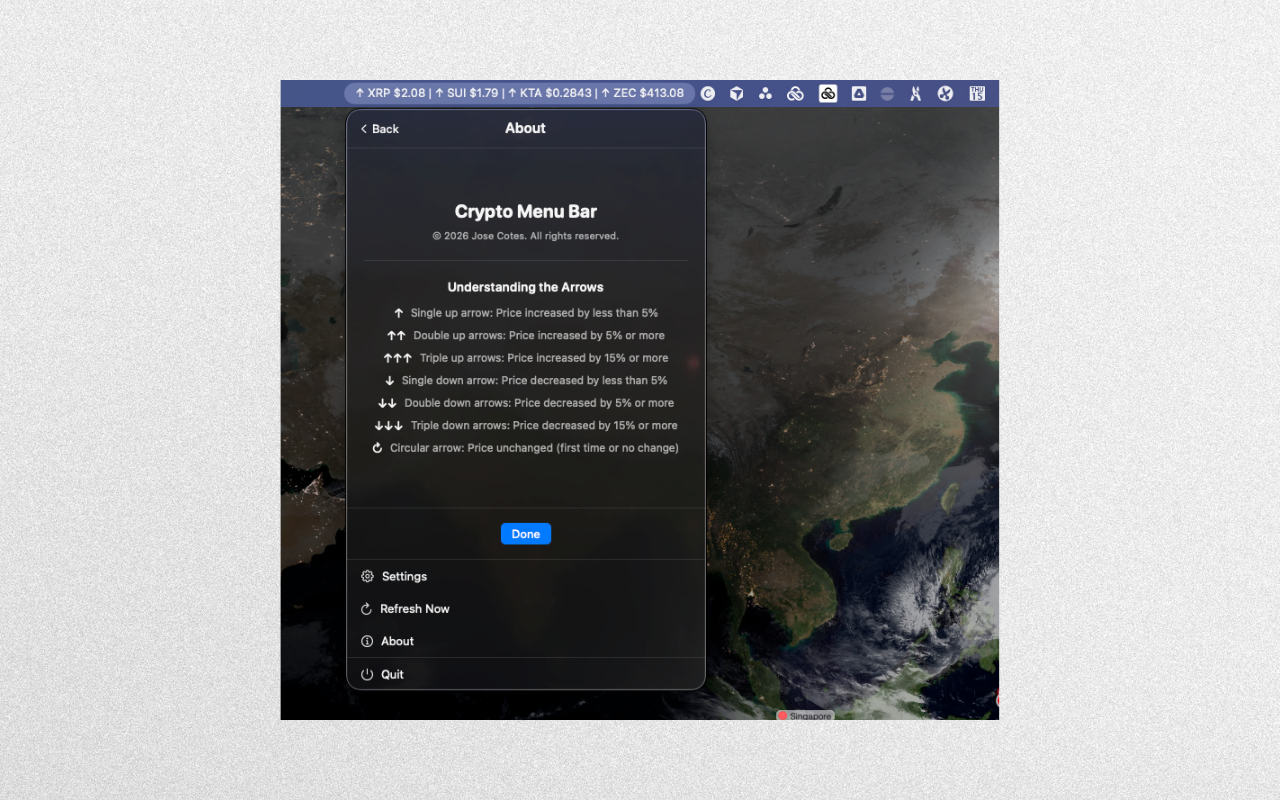Open the cube icon in menu bar
Image resolution: width=1280 pixels, height=800 pixels.
pos(736,94)
